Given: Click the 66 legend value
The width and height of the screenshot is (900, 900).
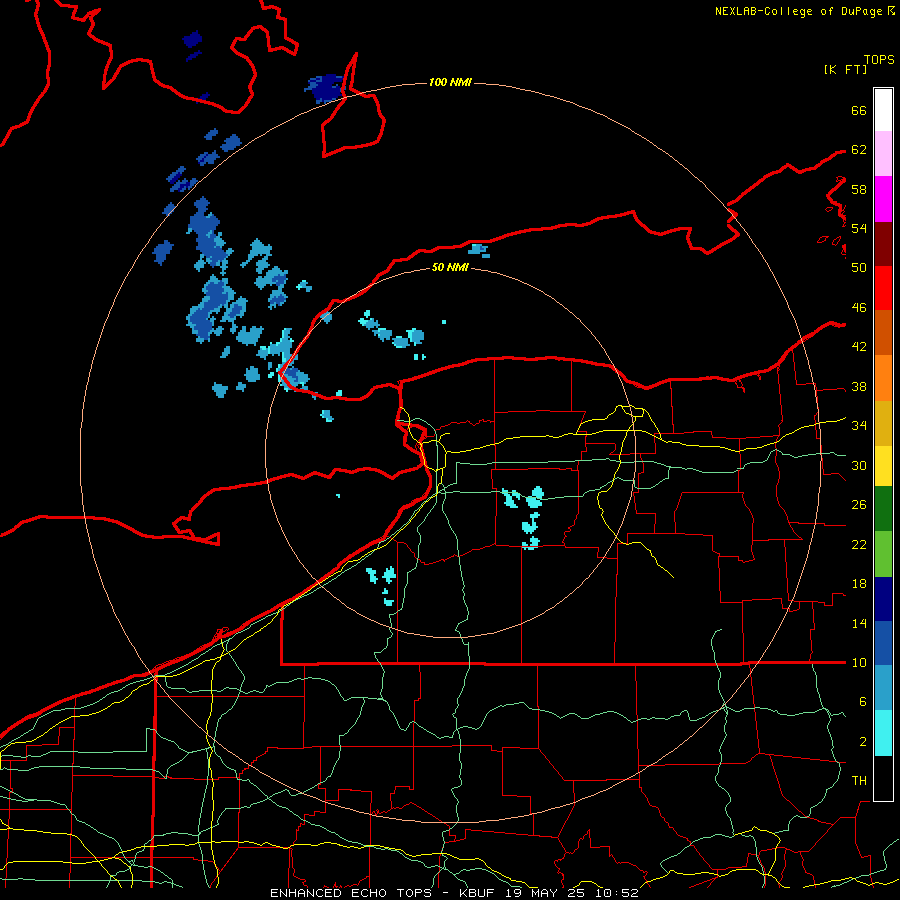Looking at the screenshot, I should point(859,111).
